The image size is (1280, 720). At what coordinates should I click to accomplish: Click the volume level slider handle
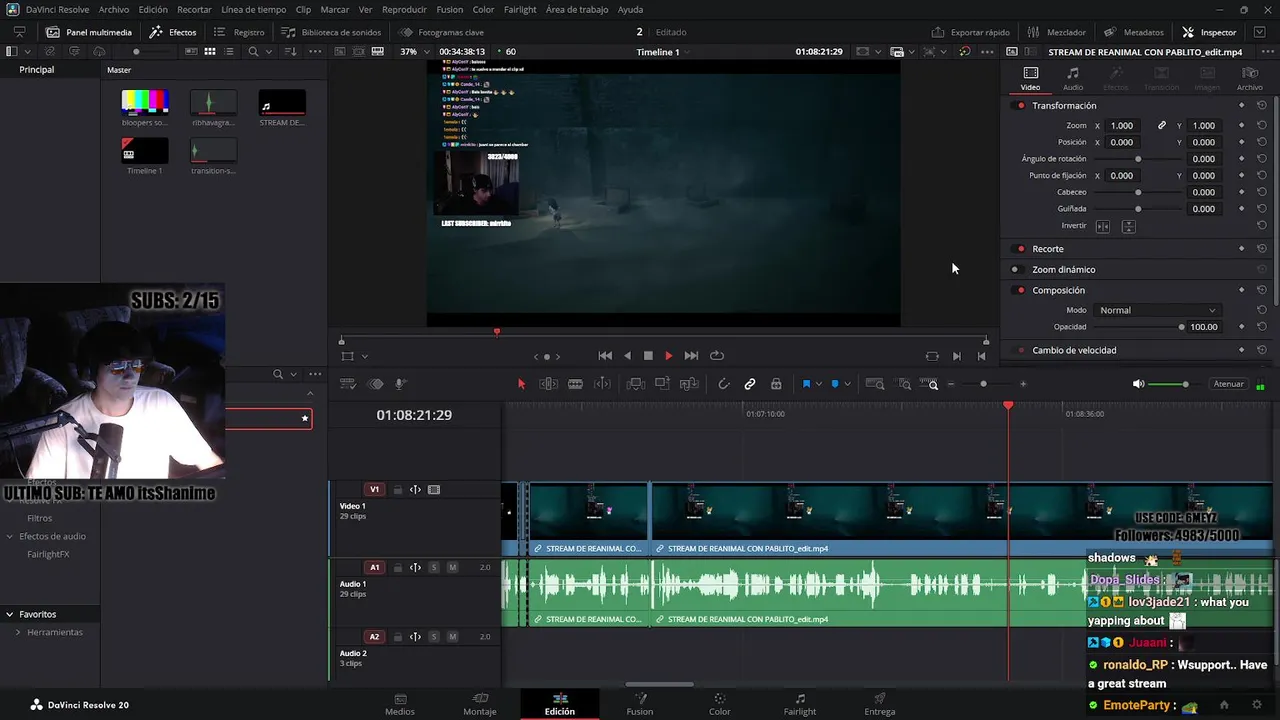(x=1186, y=384)
